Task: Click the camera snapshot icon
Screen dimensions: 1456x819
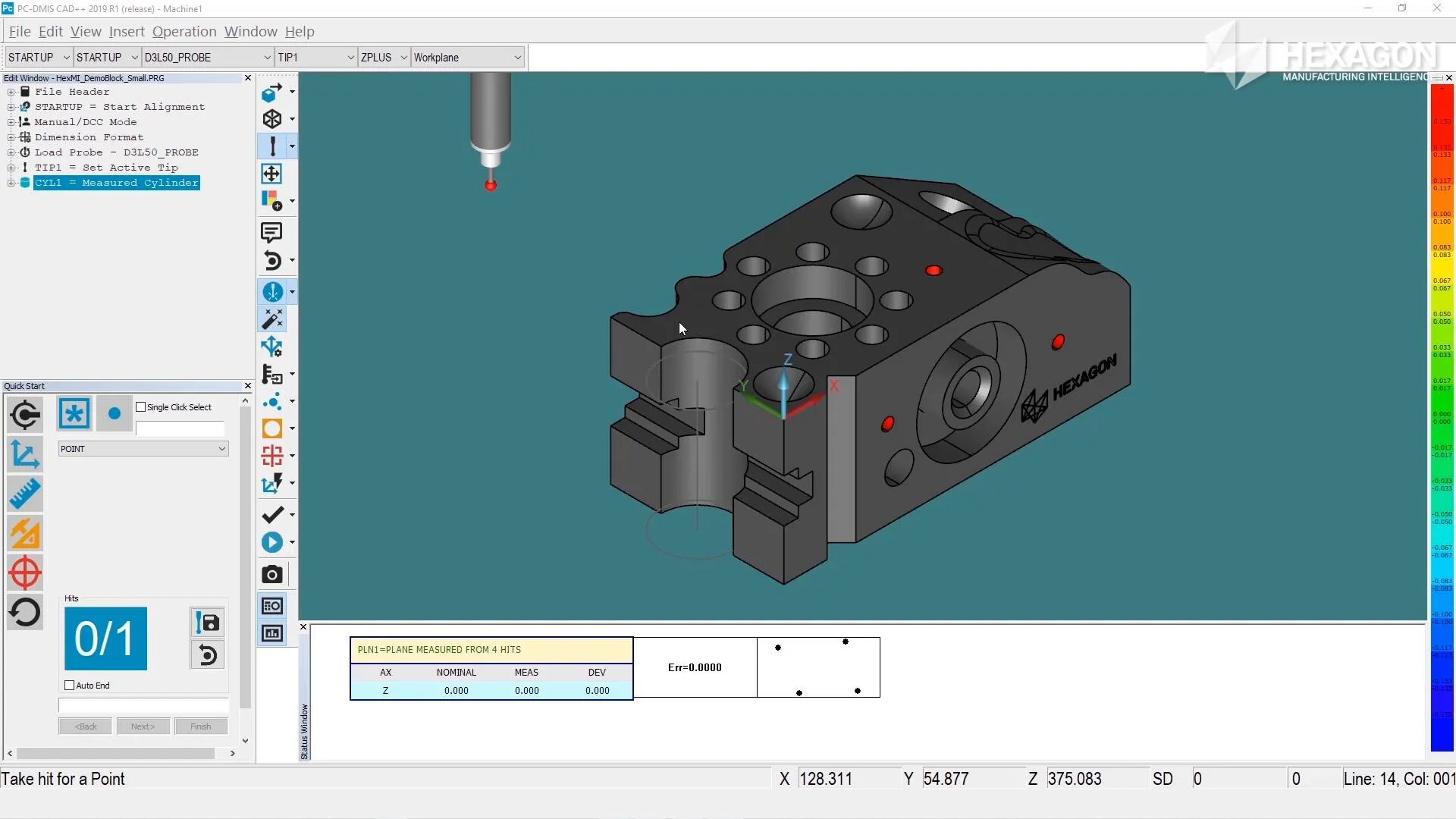Action: (x=271, y=575)
